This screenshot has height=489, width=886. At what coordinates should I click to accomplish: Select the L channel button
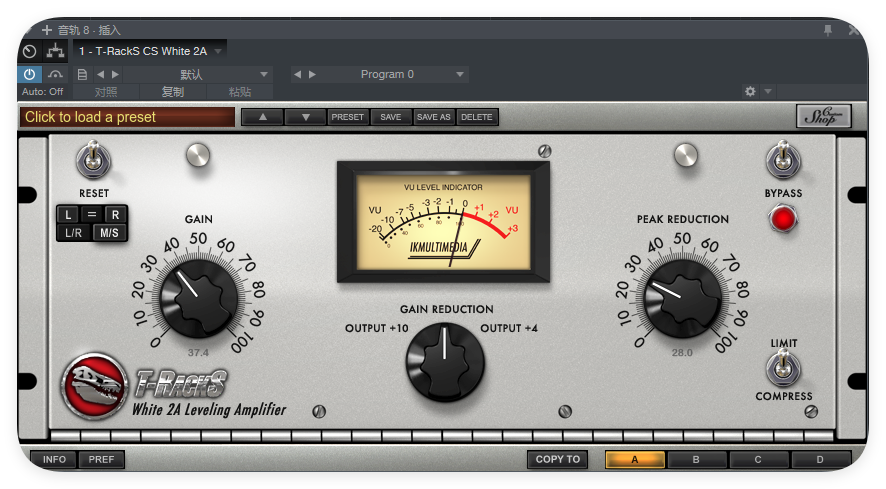[68, 215]
